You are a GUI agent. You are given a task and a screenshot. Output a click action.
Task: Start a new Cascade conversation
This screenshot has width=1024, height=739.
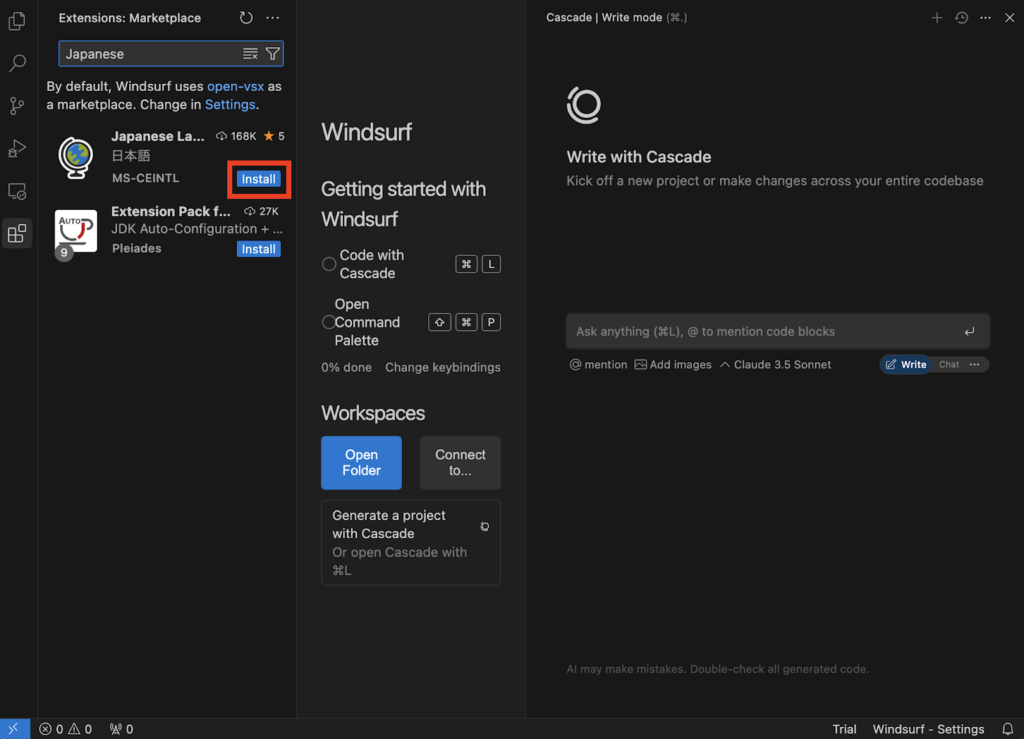pyautogui.click(x=936, y=18)
